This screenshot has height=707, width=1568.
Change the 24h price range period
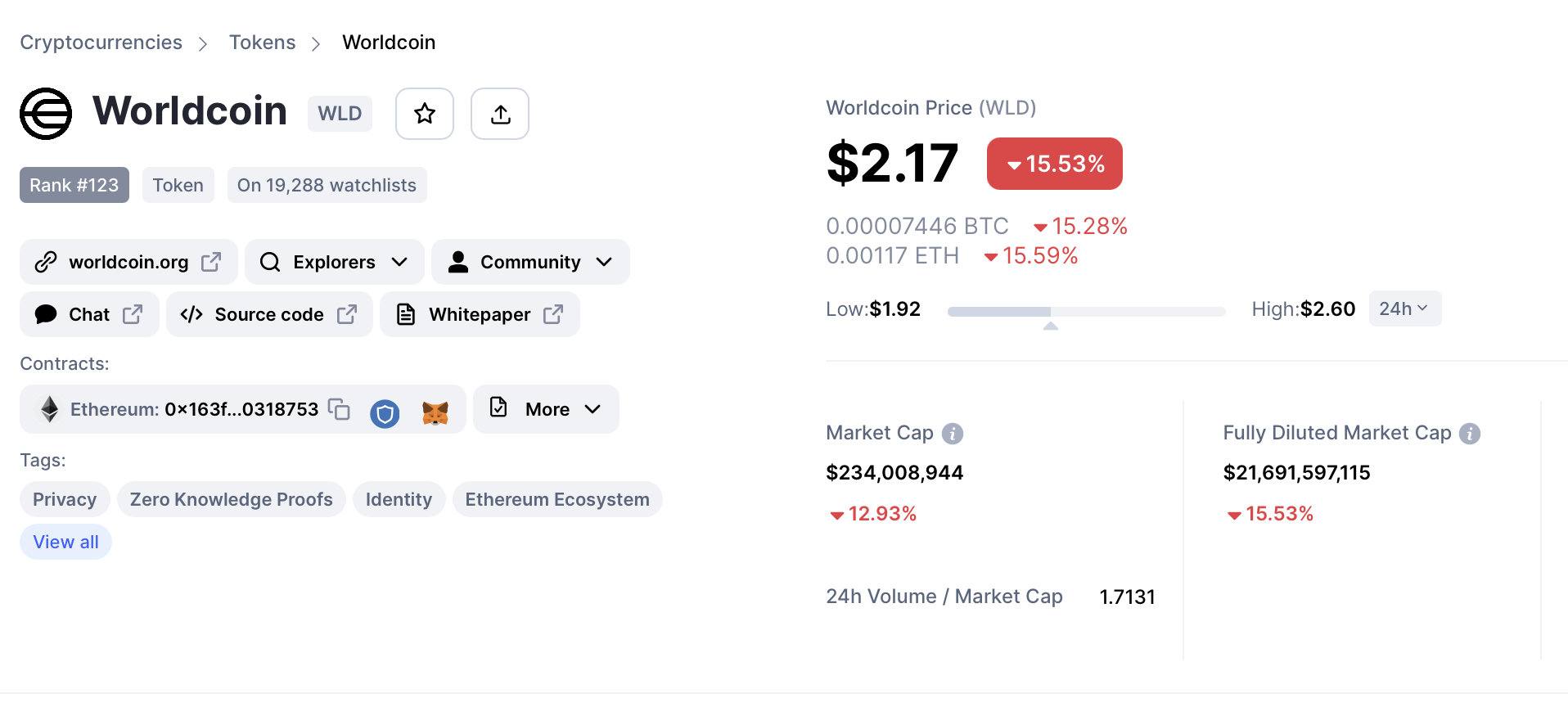pos(1404,308)
